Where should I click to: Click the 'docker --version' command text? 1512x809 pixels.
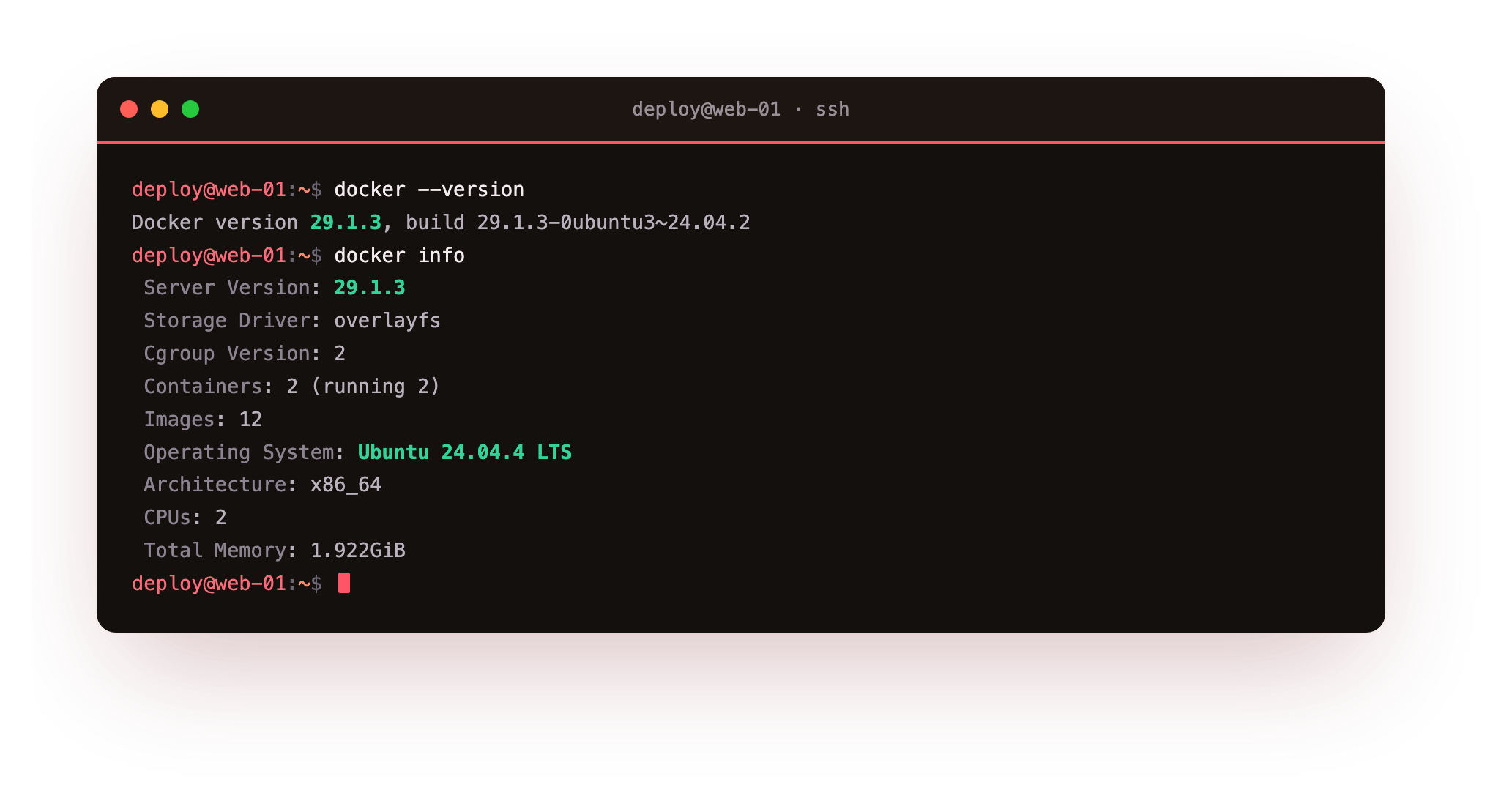429,190
